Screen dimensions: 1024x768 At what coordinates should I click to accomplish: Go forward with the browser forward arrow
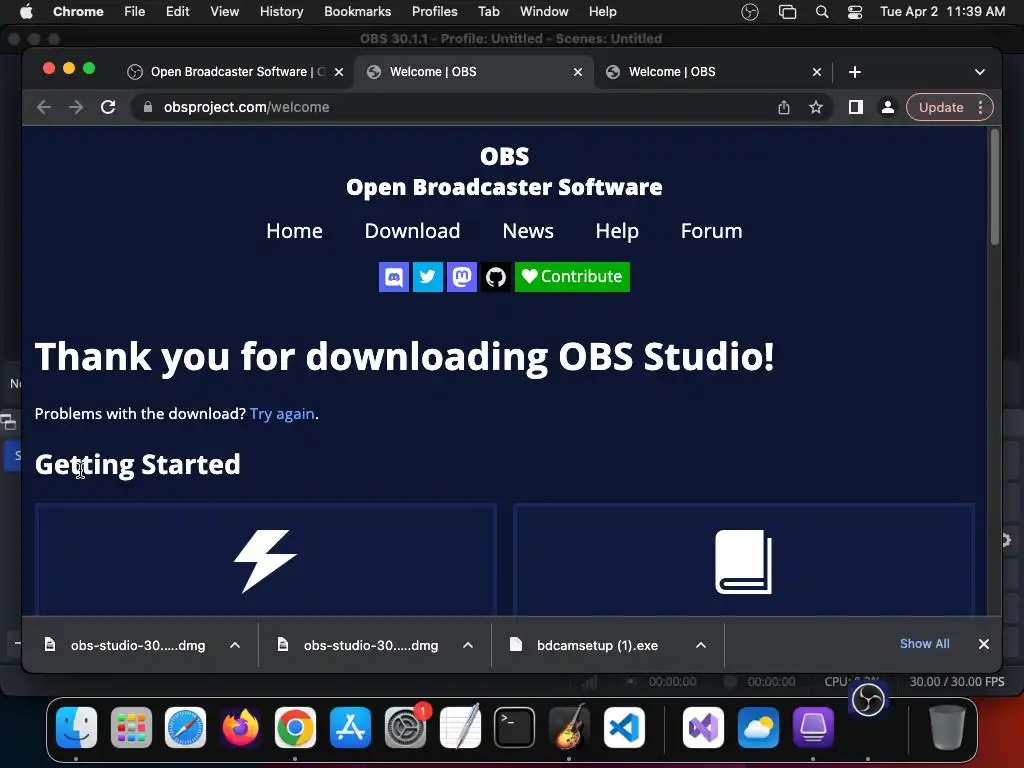click(76, 107)
